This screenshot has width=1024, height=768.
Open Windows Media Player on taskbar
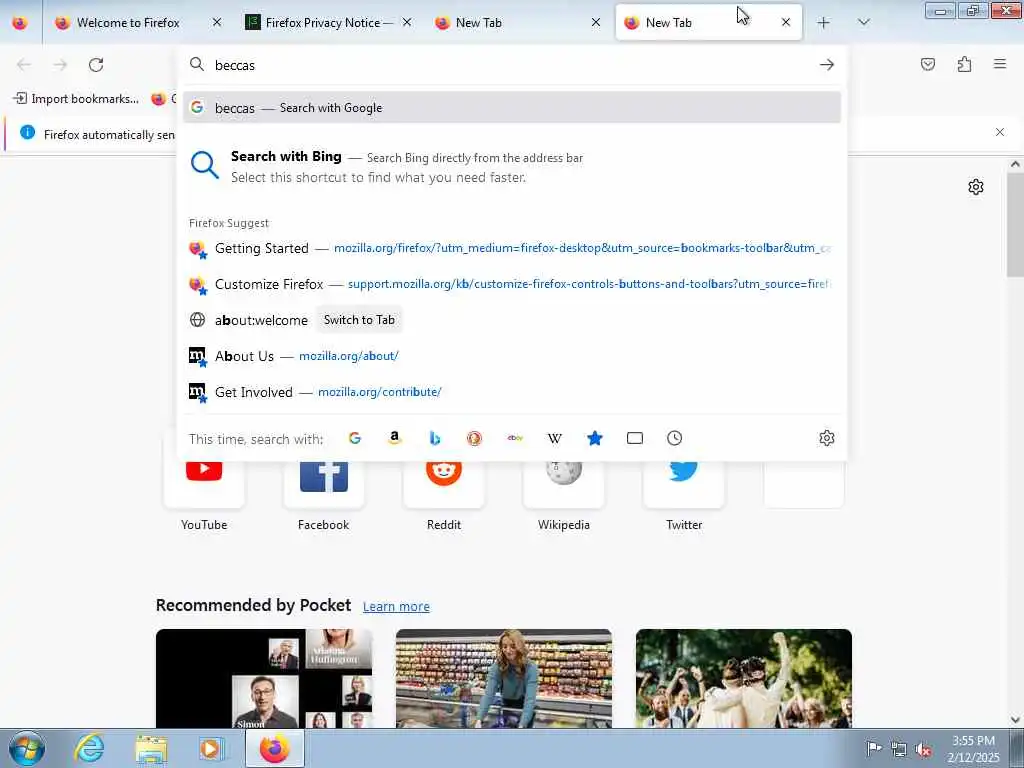tap(211, 748)
